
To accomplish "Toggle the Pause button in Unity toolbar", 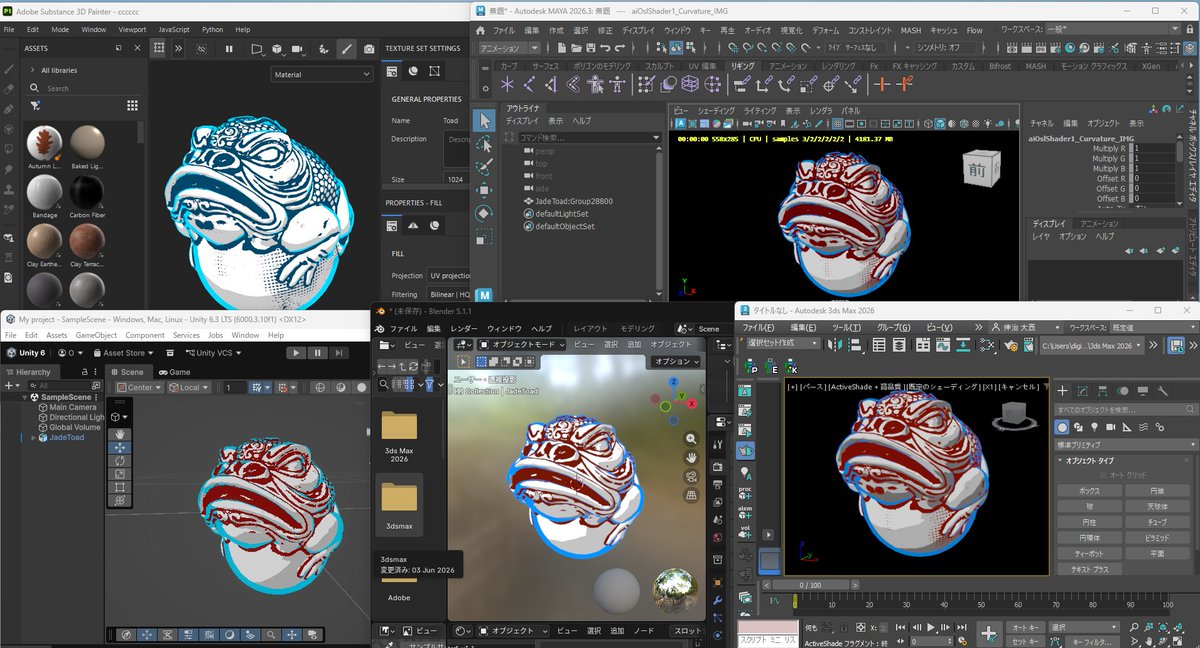I will [x=317, y=353].
